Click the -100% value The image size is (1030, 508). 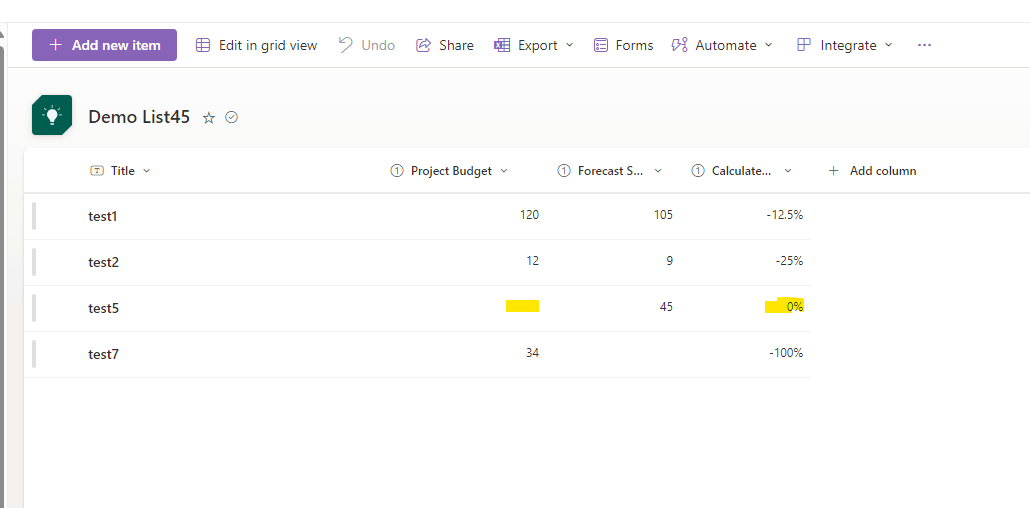(786, 353)
